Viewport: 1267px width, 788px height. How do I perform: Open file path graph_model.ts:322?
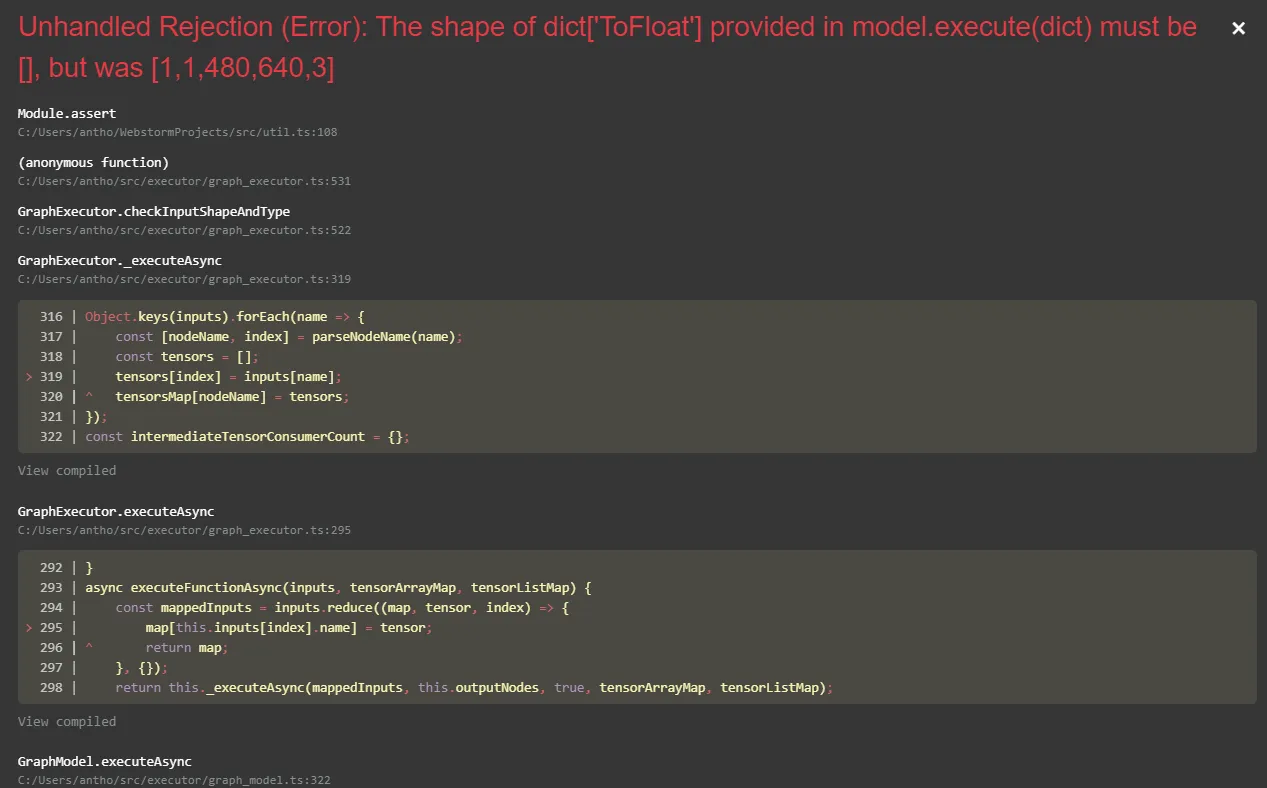174,780
